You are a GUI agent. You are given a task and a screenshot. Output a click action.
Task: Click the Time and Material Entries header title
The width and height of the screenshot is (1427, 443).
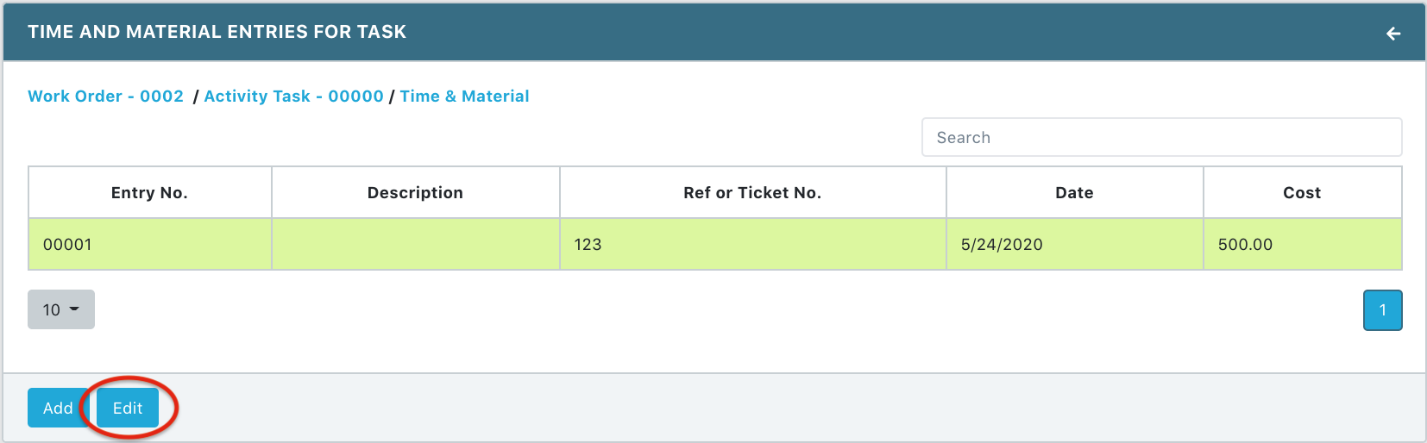point(217,32)
